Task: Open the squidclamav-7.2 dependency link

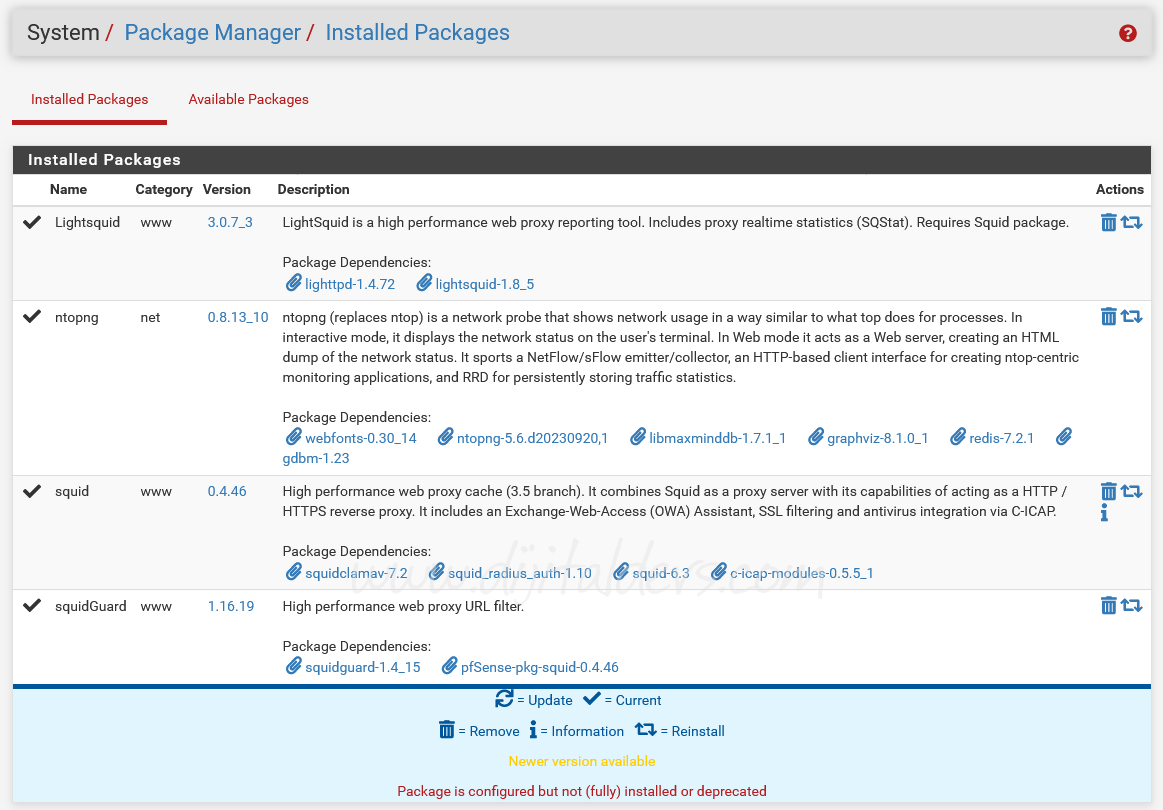Action: pos(355,573)
